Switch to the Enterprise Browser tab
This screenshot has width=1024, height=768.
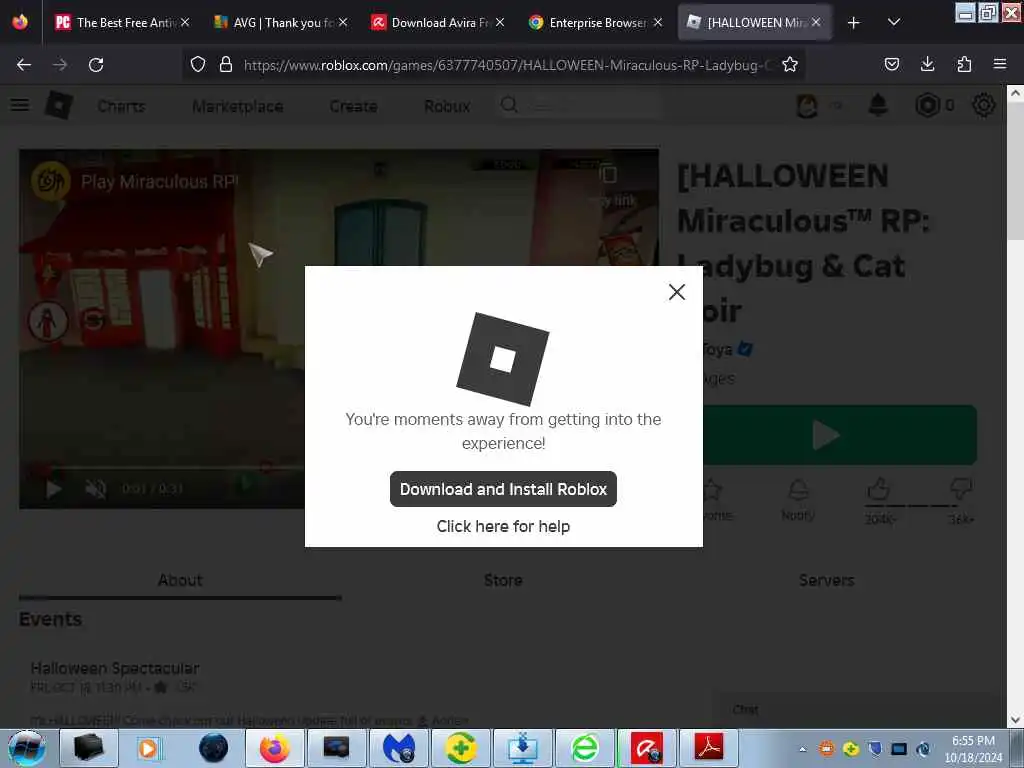pyautogui.click(x=596, y=23)
